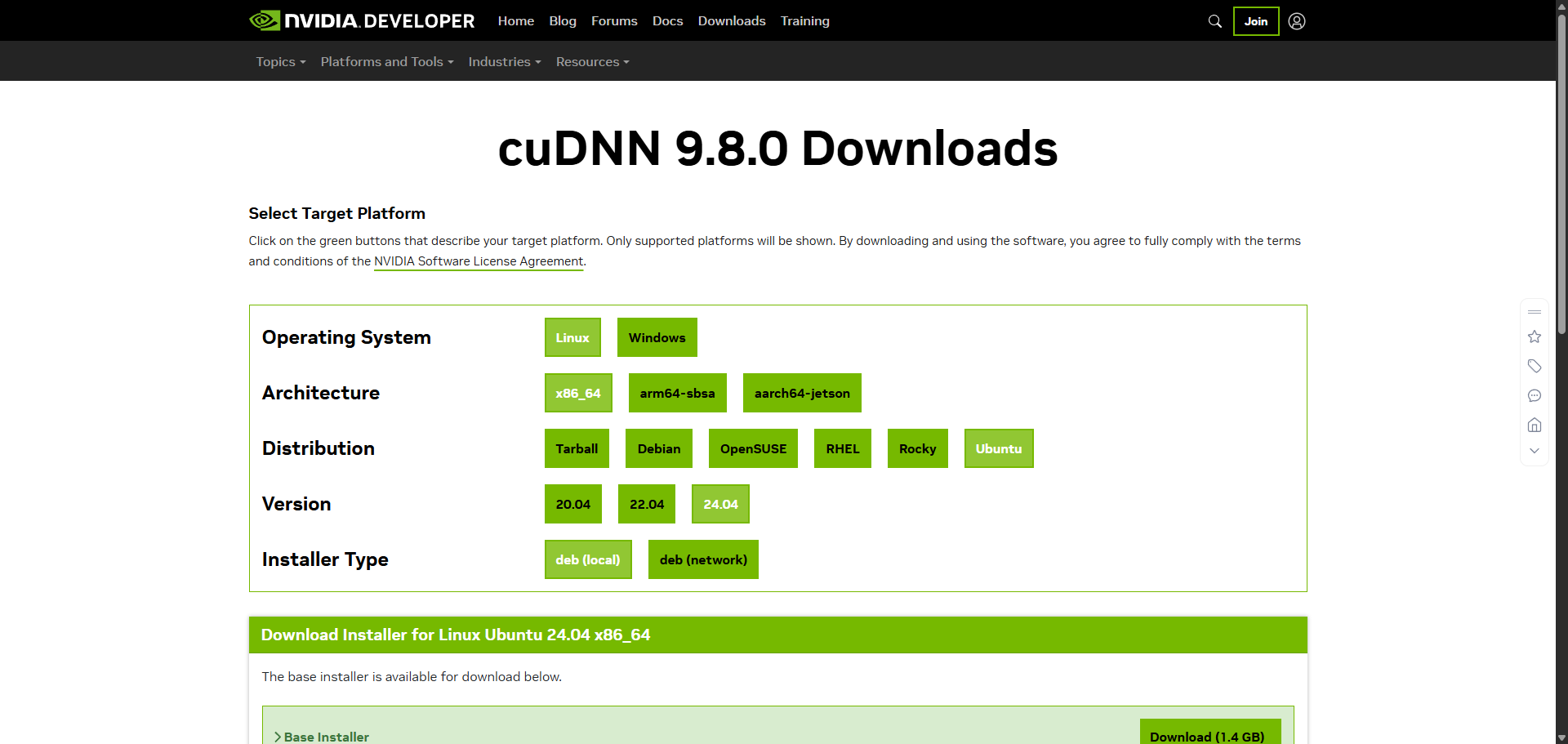
Task: Pick version 22.04
Action: pos(647,504)
